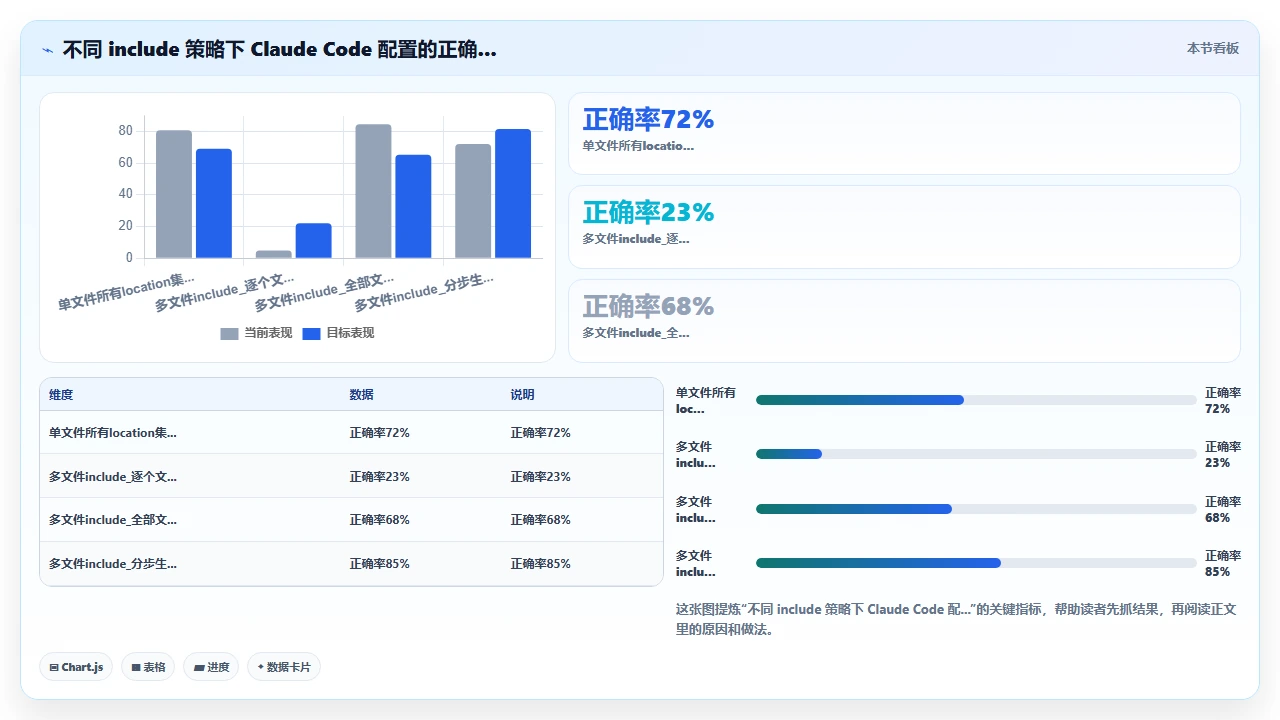Click the 23% progress bar

[976, 454]
